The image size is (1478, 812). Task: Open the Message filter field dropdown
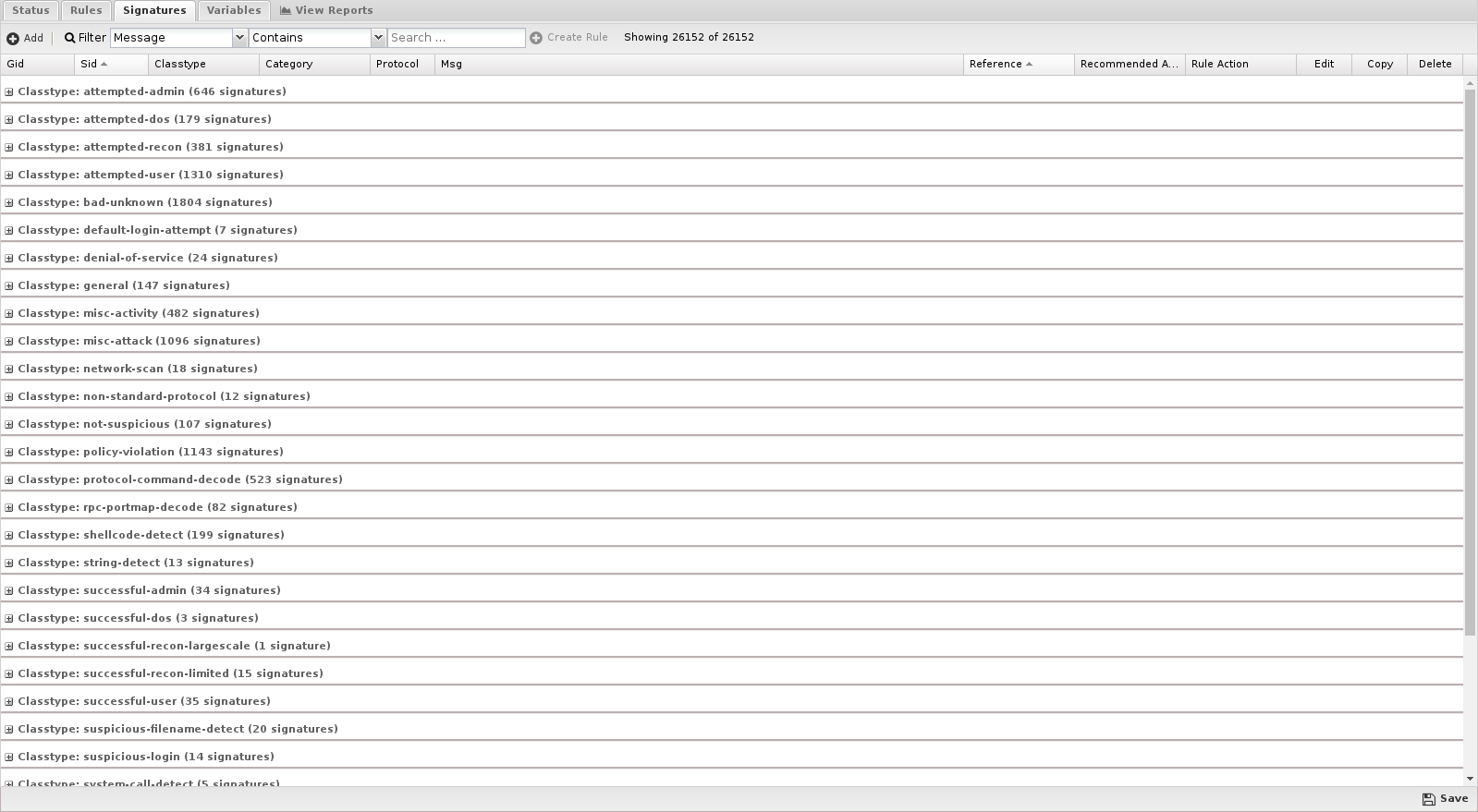click(239, 38)
